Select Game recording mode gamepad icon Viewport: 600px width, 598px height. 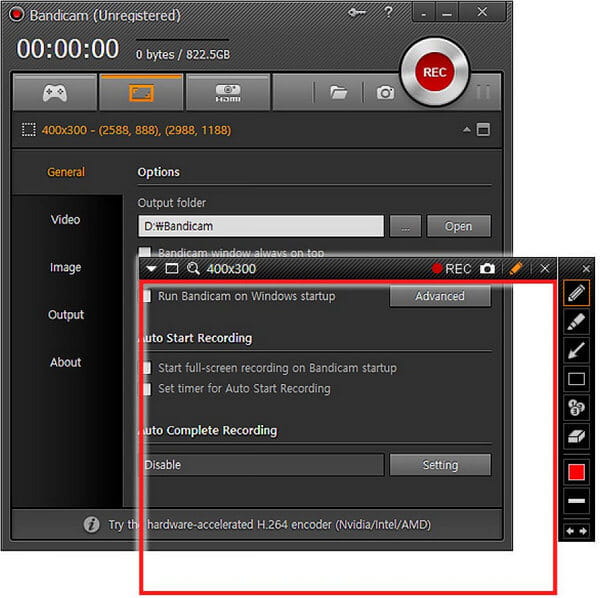(55, 93)
